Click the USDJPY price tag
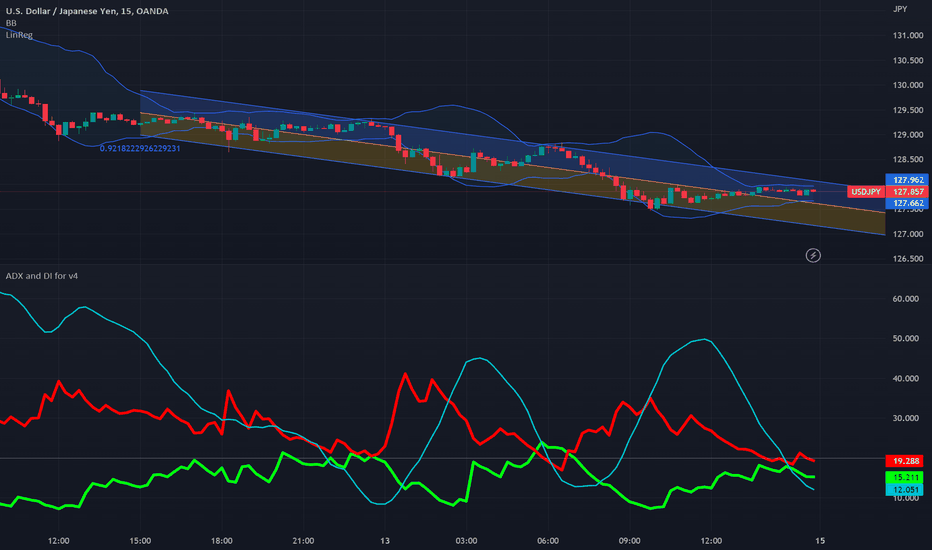 pos(865,191)
